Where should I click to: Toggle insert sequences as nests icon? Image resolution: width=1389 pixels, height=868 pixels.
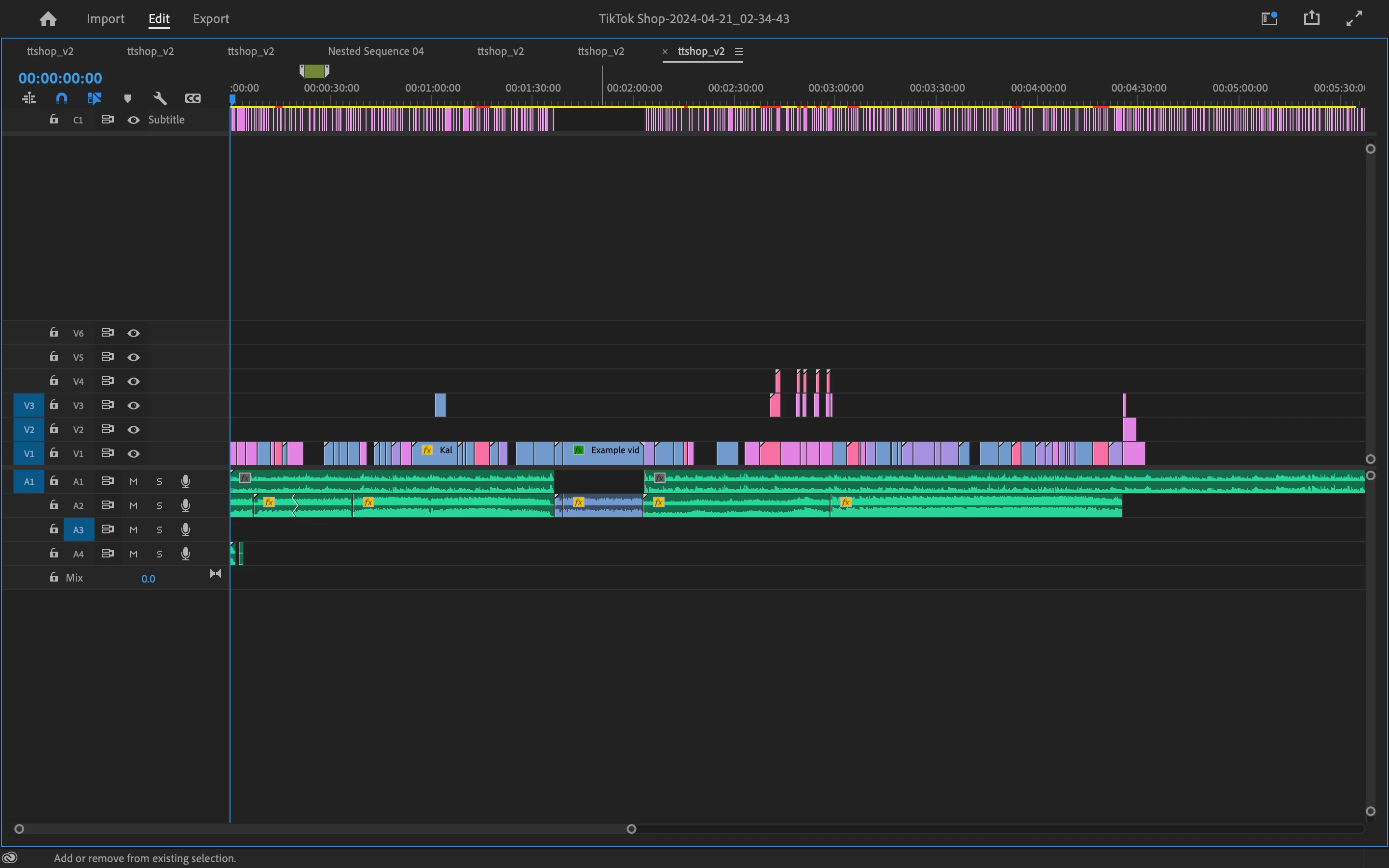(29, 99)
